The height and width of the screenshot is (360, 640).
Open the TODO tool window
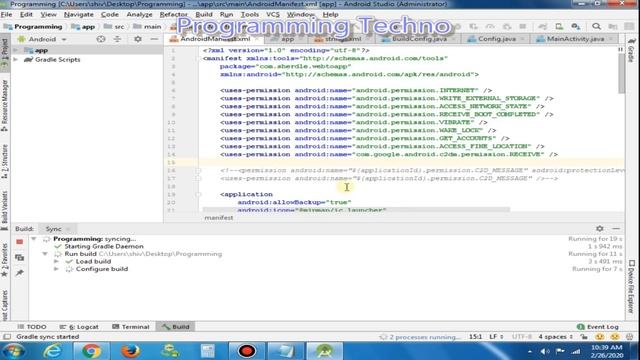pos(32,327)
